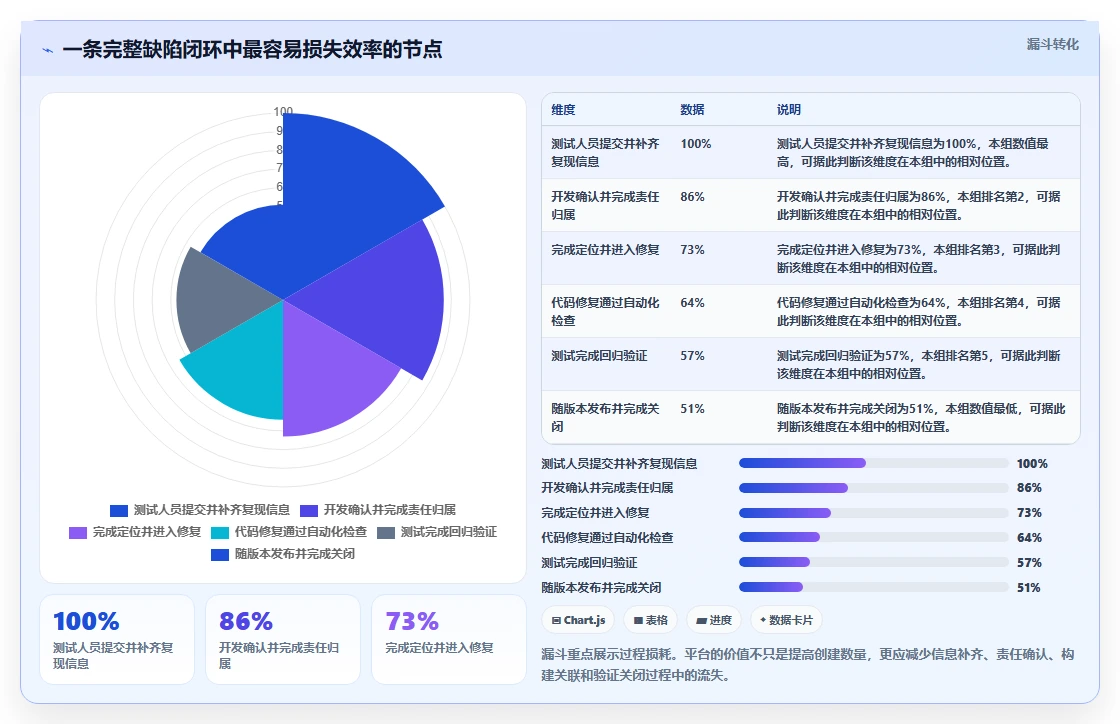Screen dimensions: 1120x724
Task: Click table cell 代码修复通过自动化检查
Action: [x=606, y=311]
